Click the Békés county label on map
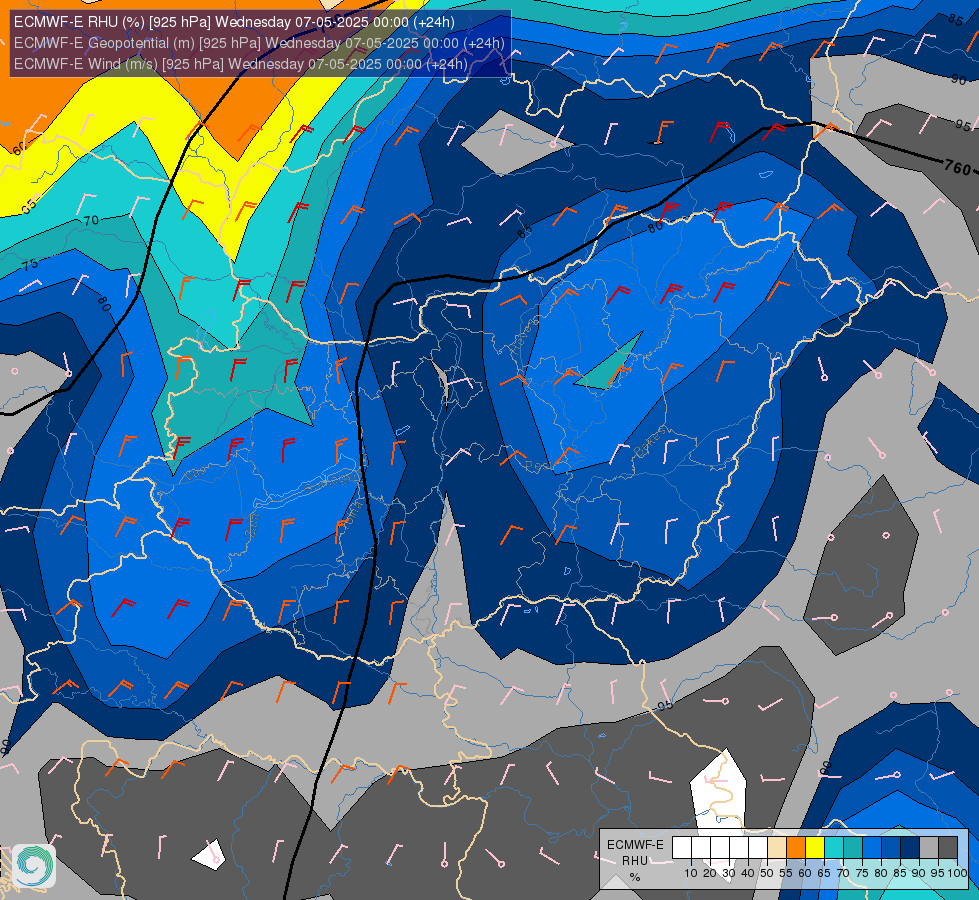 650,441
